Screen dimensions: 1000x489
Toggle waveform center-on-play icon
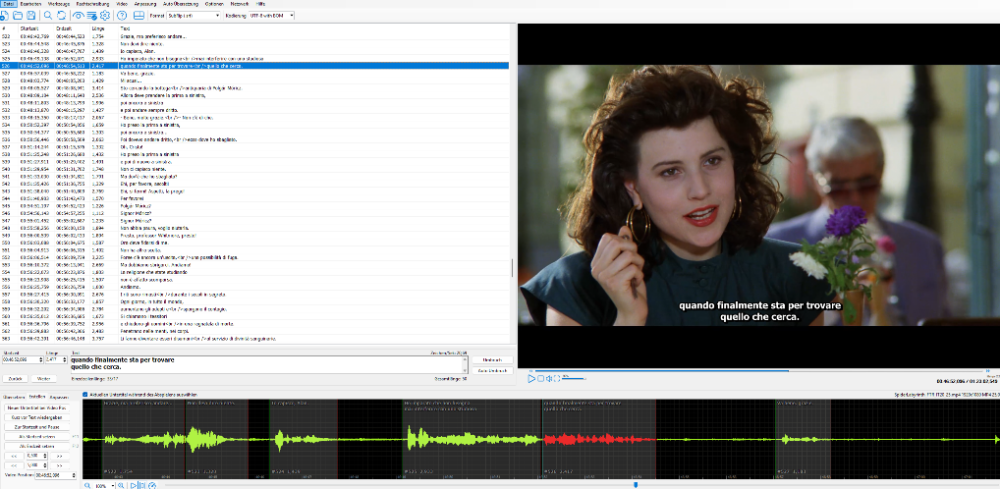point(142,485)
